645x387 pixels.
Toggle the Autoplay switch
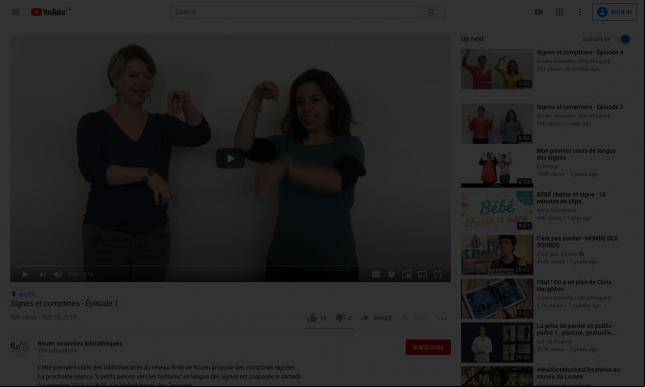624,39
